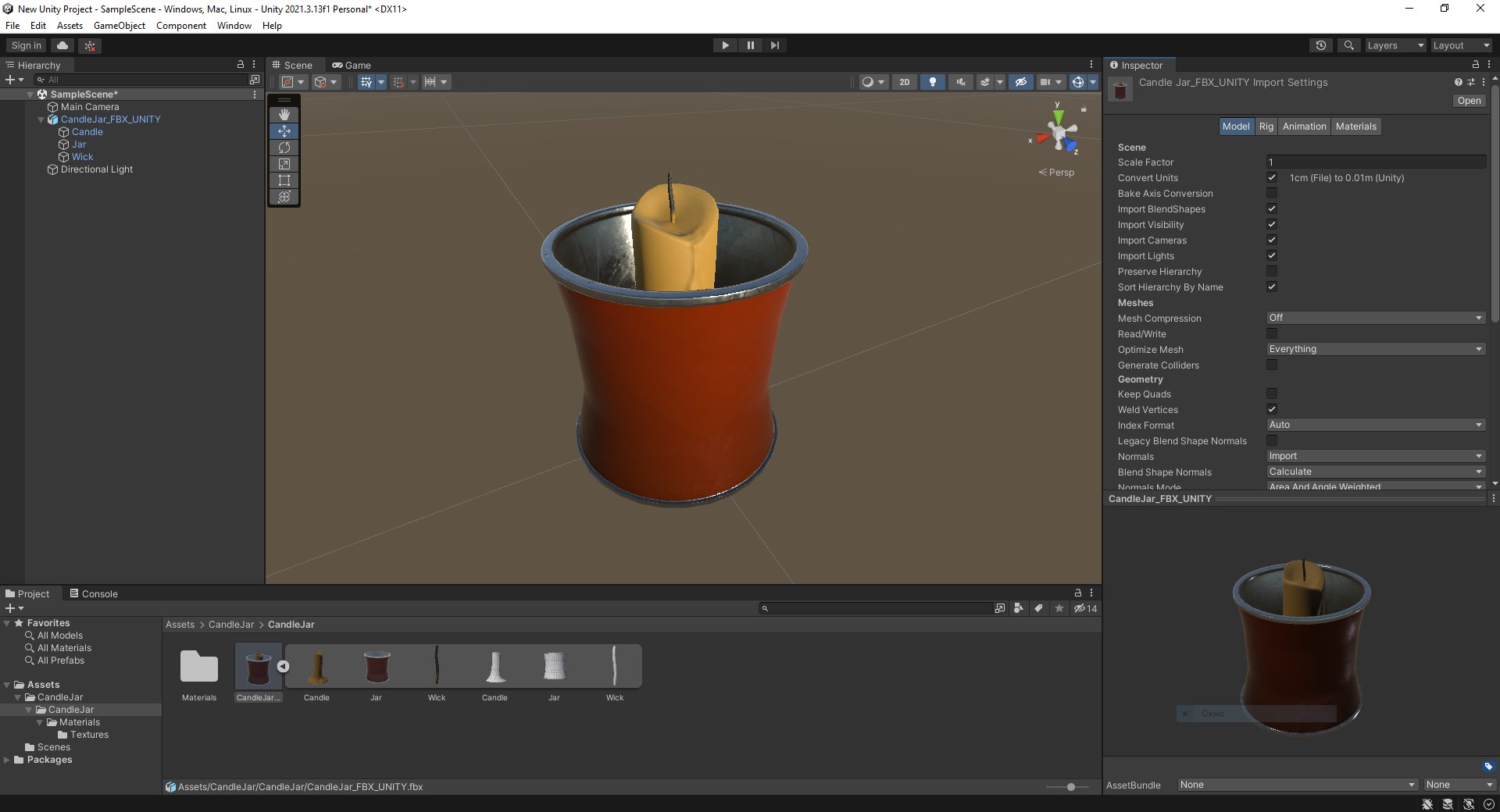Open the Console tab
Viewport: 1500px width, 812px height.
[94, 594]
